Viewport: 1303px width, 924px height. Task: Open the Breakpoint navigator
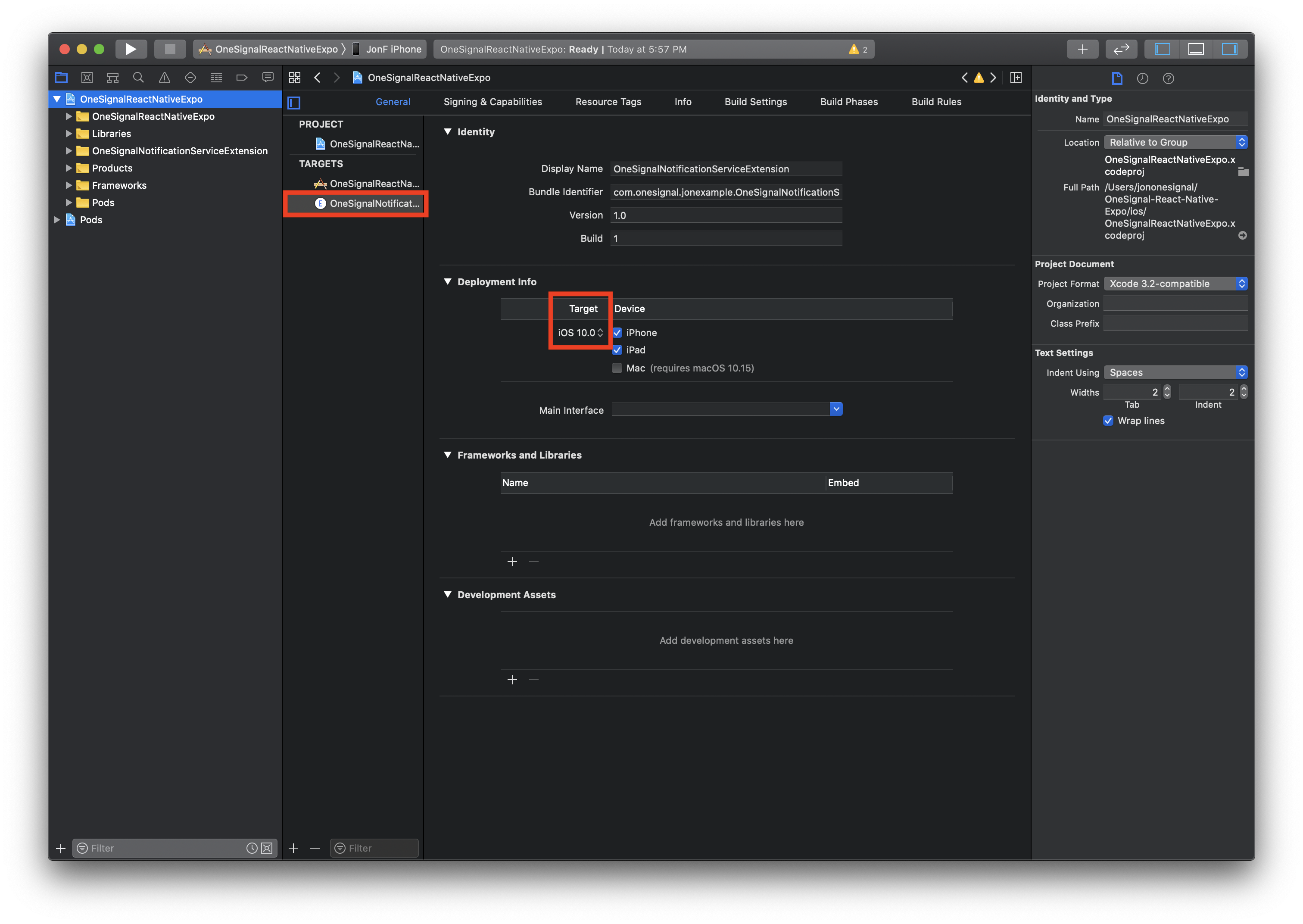pos(242,78)
